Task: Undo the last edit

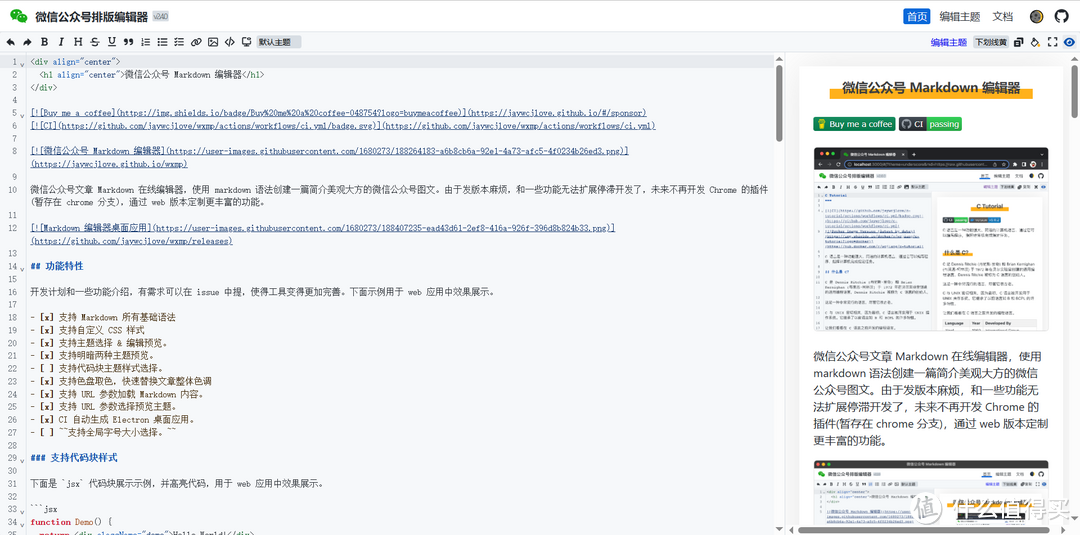Action: (x=10, y=42)
